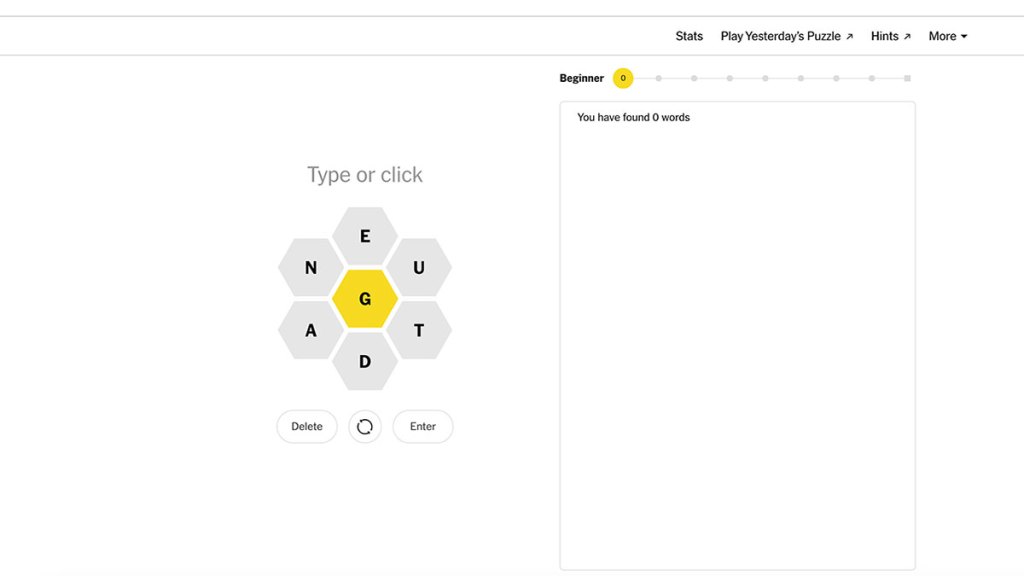
Task: Click the letter N hexagon
Action: (311, 268)
